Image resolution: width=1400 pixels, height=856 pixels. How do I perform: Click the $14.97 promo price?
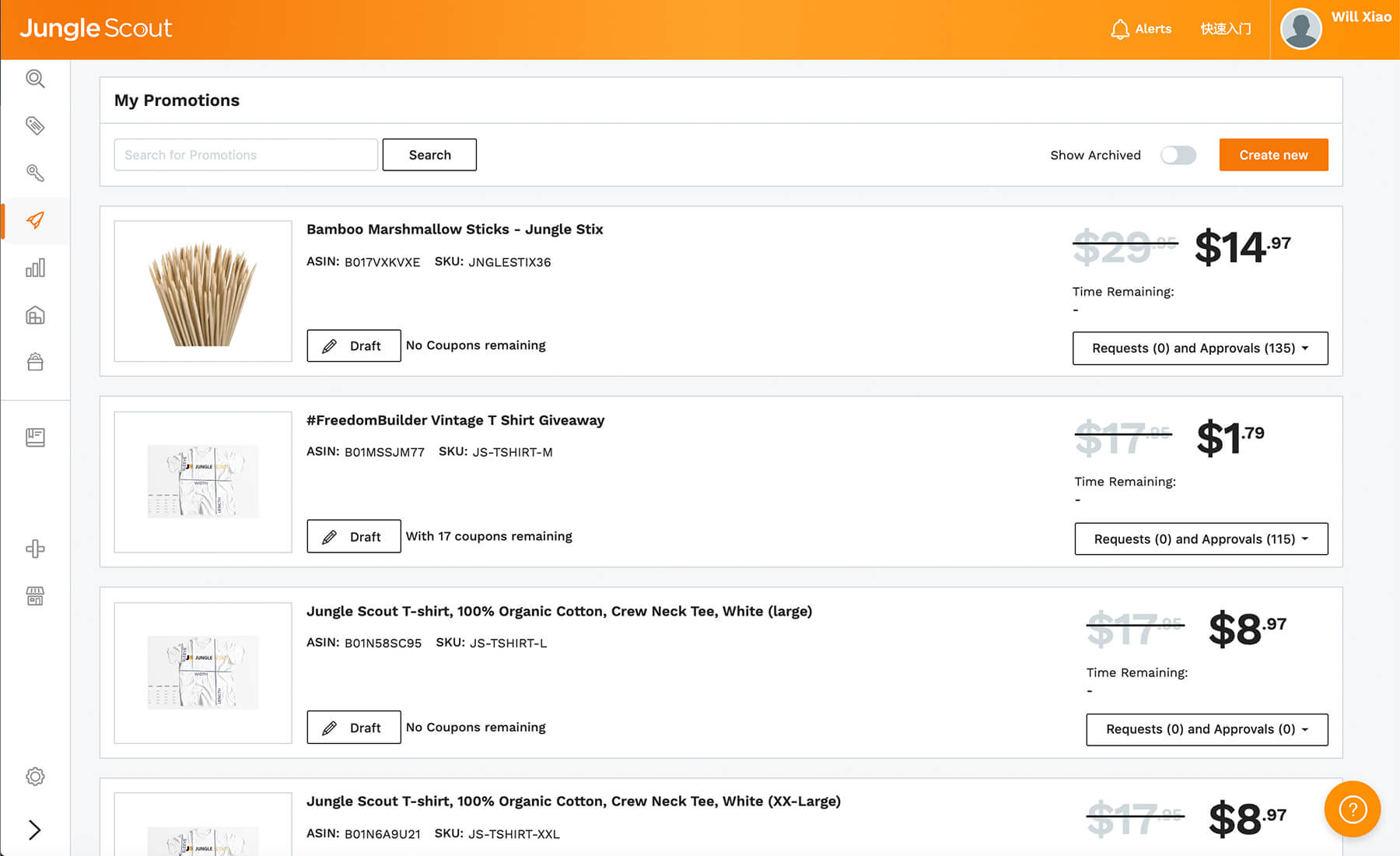1243,247
